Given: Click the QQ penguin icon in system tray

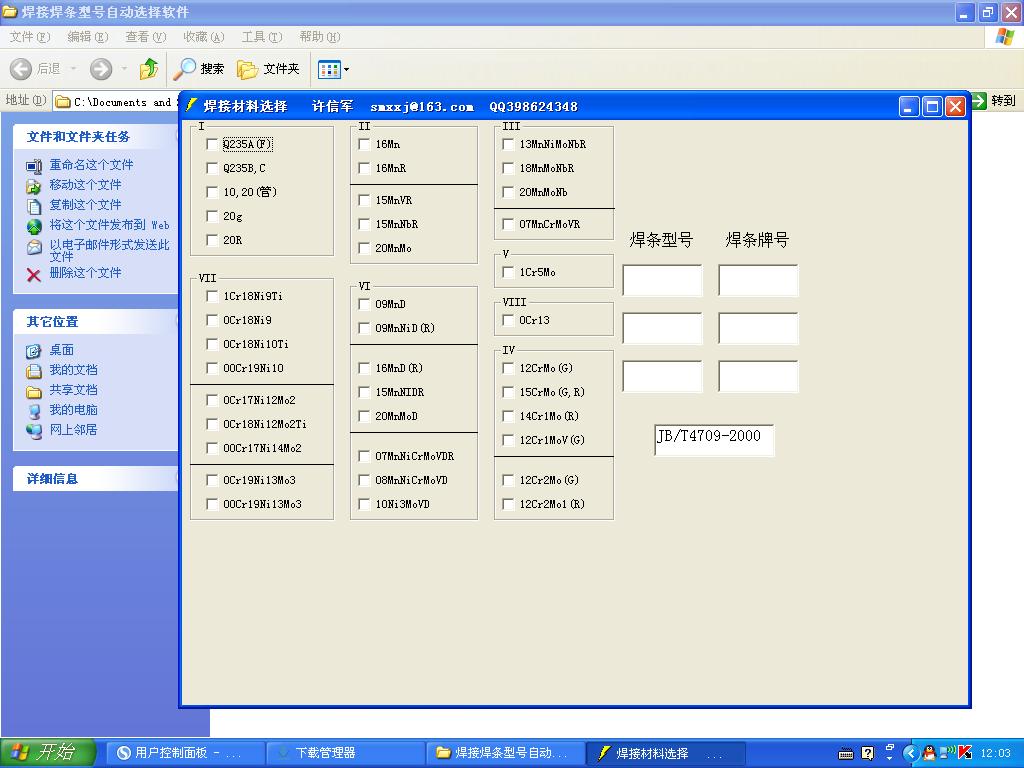Looking at the screenshot, I should 929,753.
